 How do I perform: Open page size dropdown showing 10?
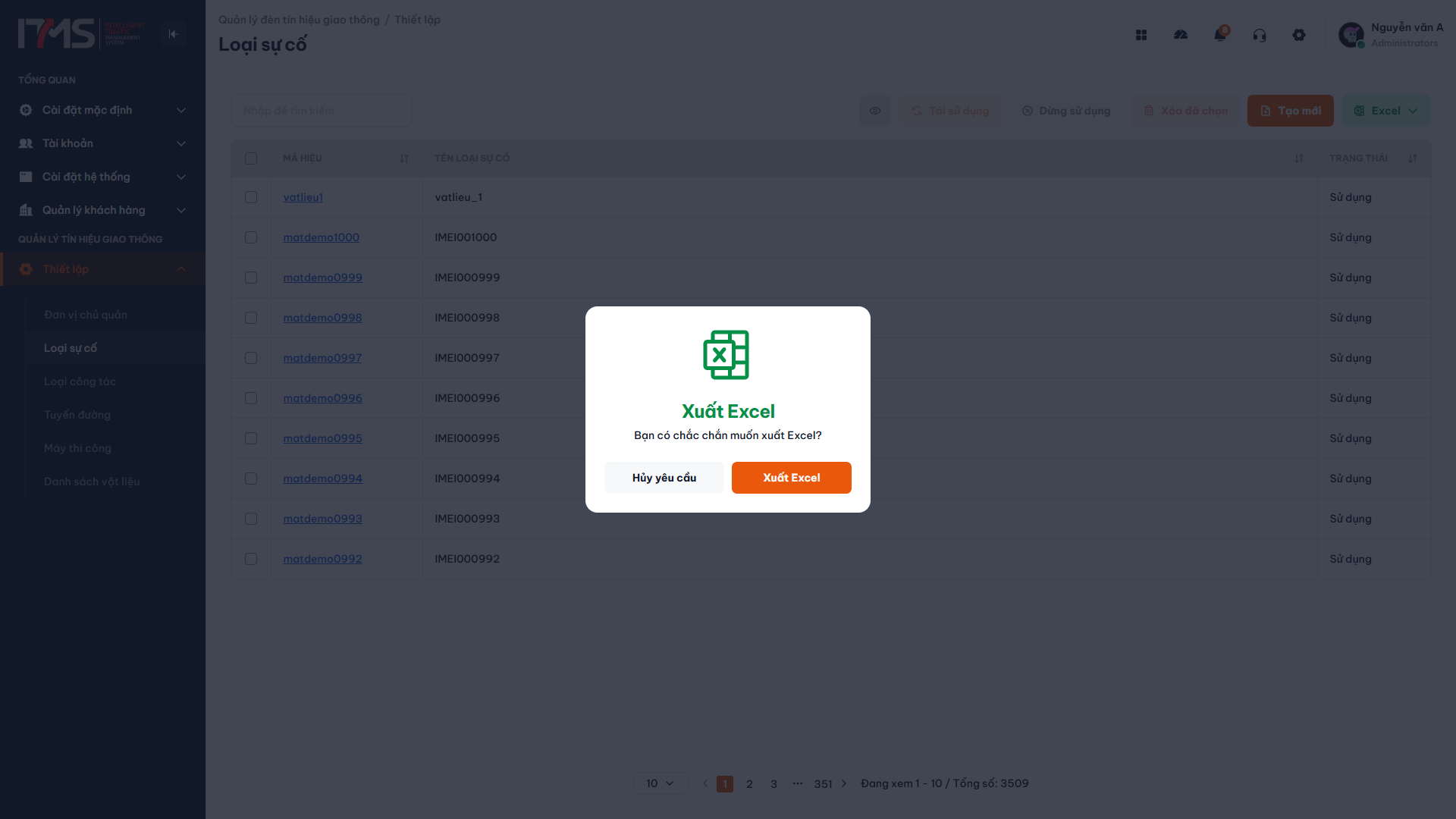pyautogui.click(x=661, y=783)
